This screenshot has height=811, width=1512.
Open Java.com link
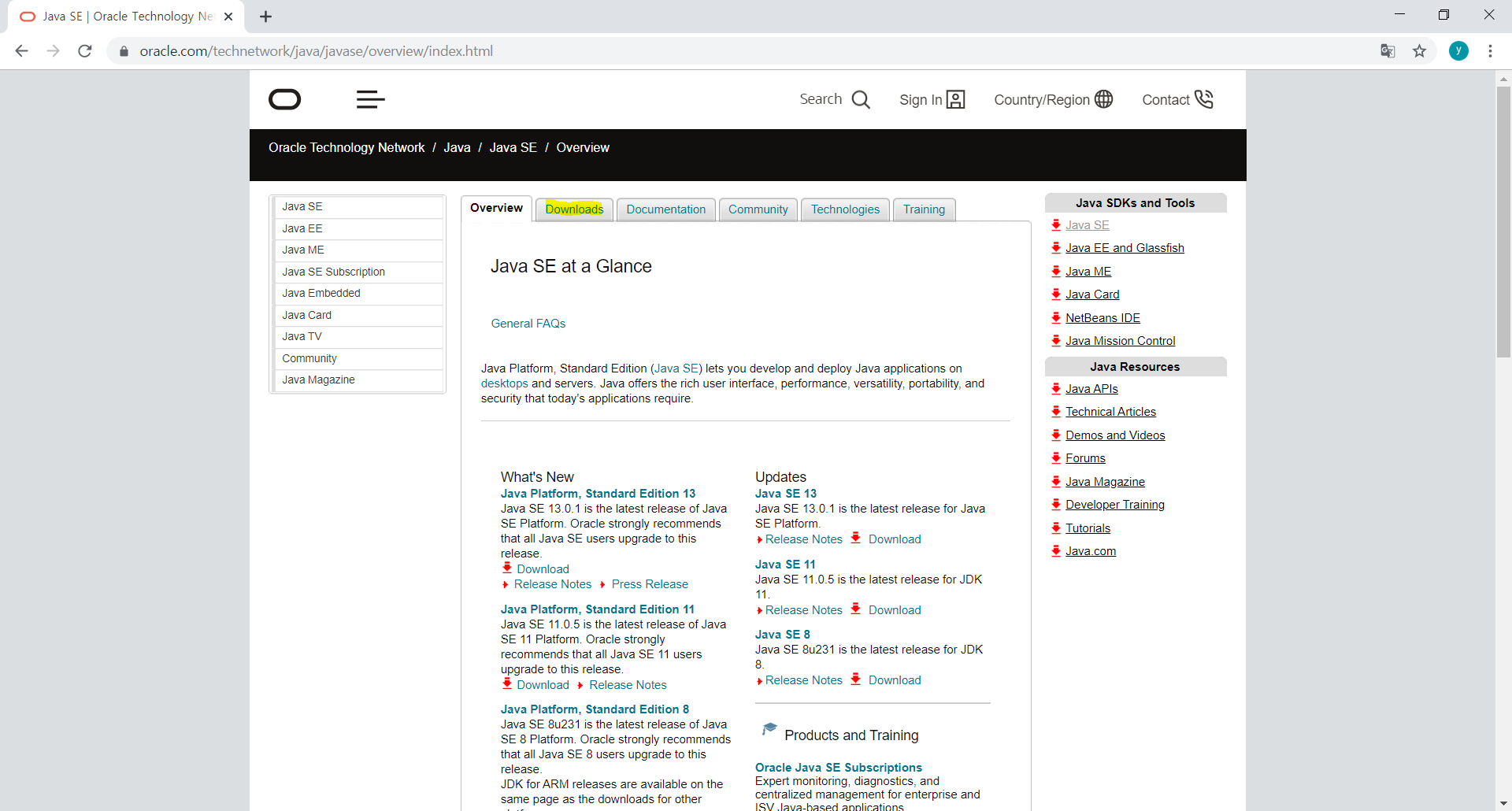(x=1091, y=551)
